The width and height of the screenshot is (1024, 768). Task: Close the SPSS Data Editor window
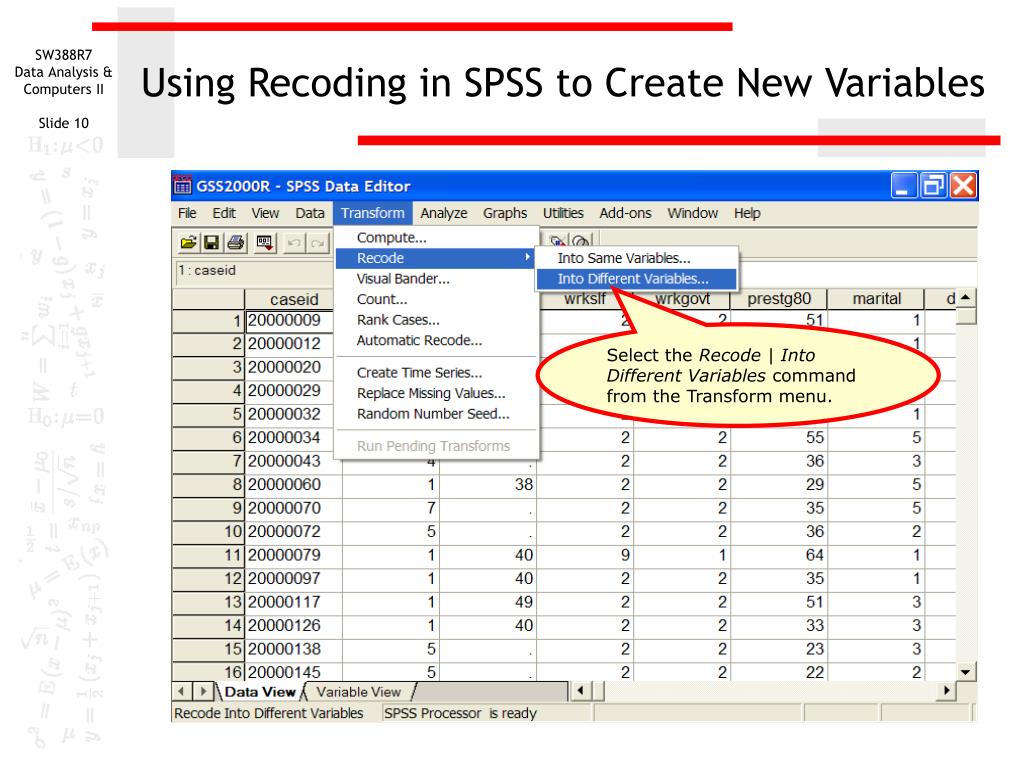tap(963, 186)
